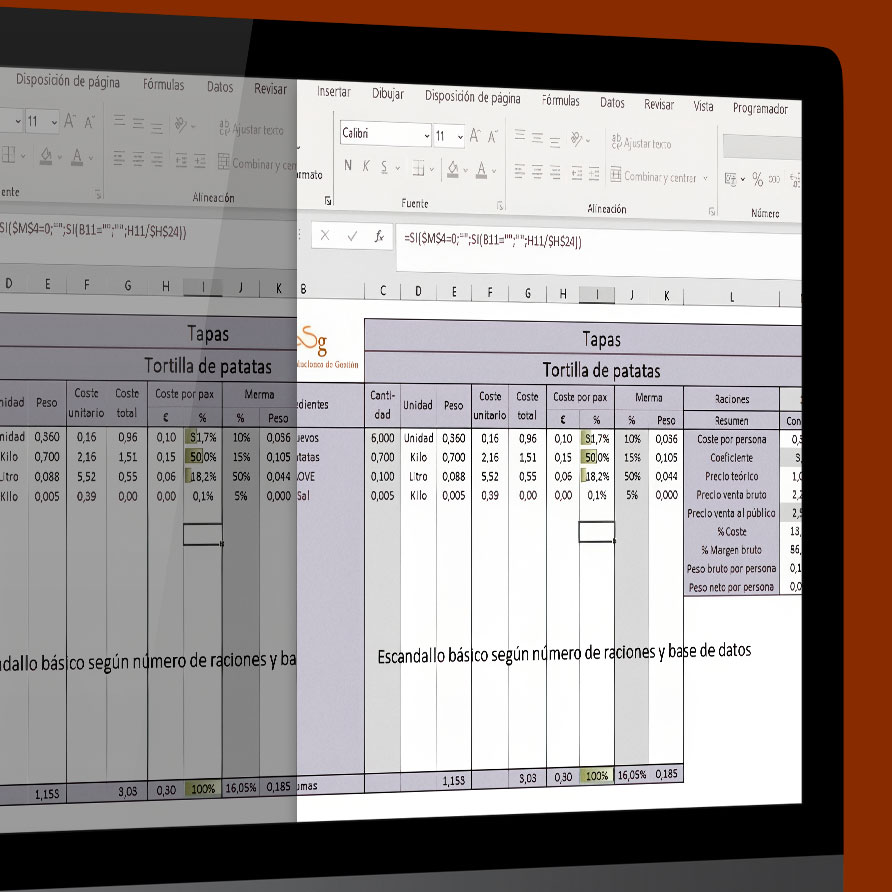Toggle 'Ajustar texto' in the bright ribbon
This screenshot has height=892, width=892.
[x=642, y=142]
